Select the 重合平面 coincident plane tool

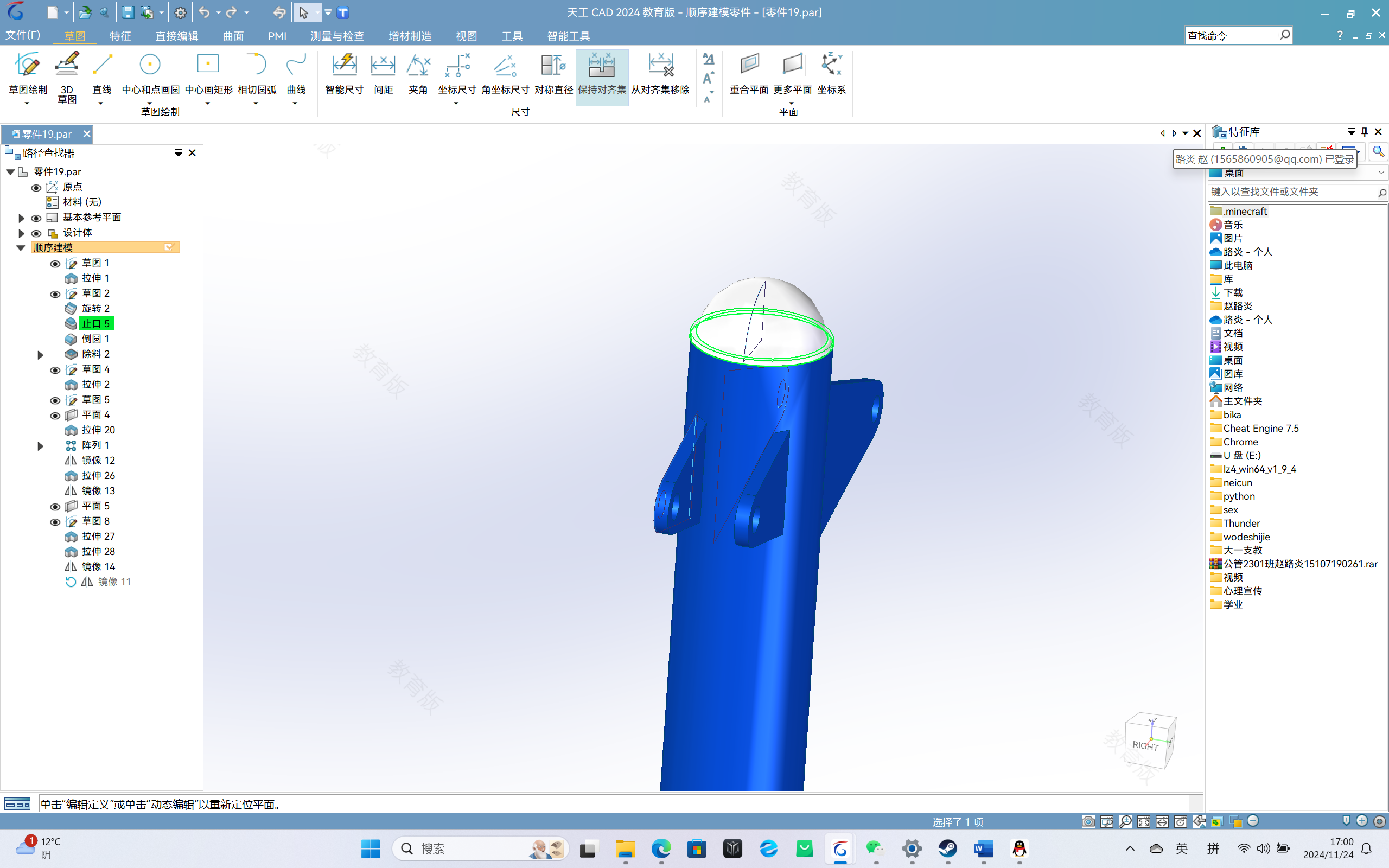pyautogui.click(x=749, y=73)
